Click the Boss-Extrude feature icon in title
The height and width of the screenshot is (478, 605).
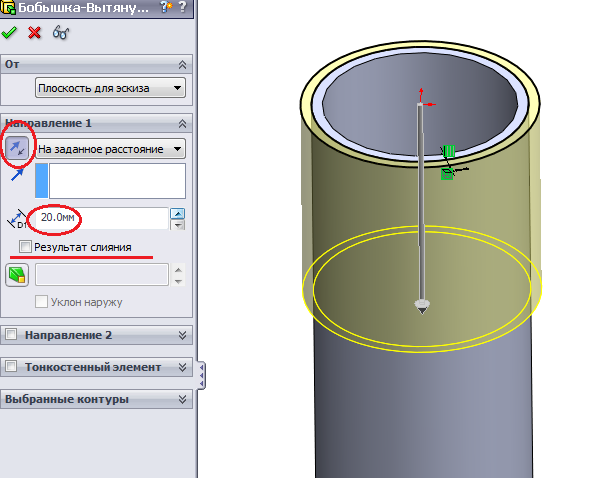click(8, 7)
